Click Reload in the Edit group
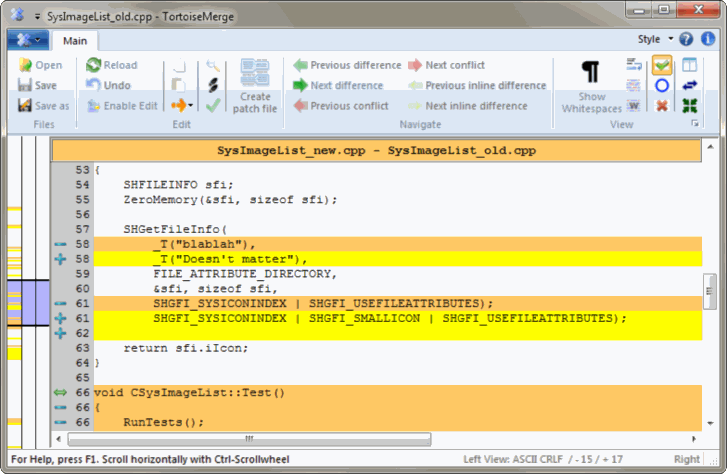This screenshot has height=474, width=727. [x=111, y=65]
